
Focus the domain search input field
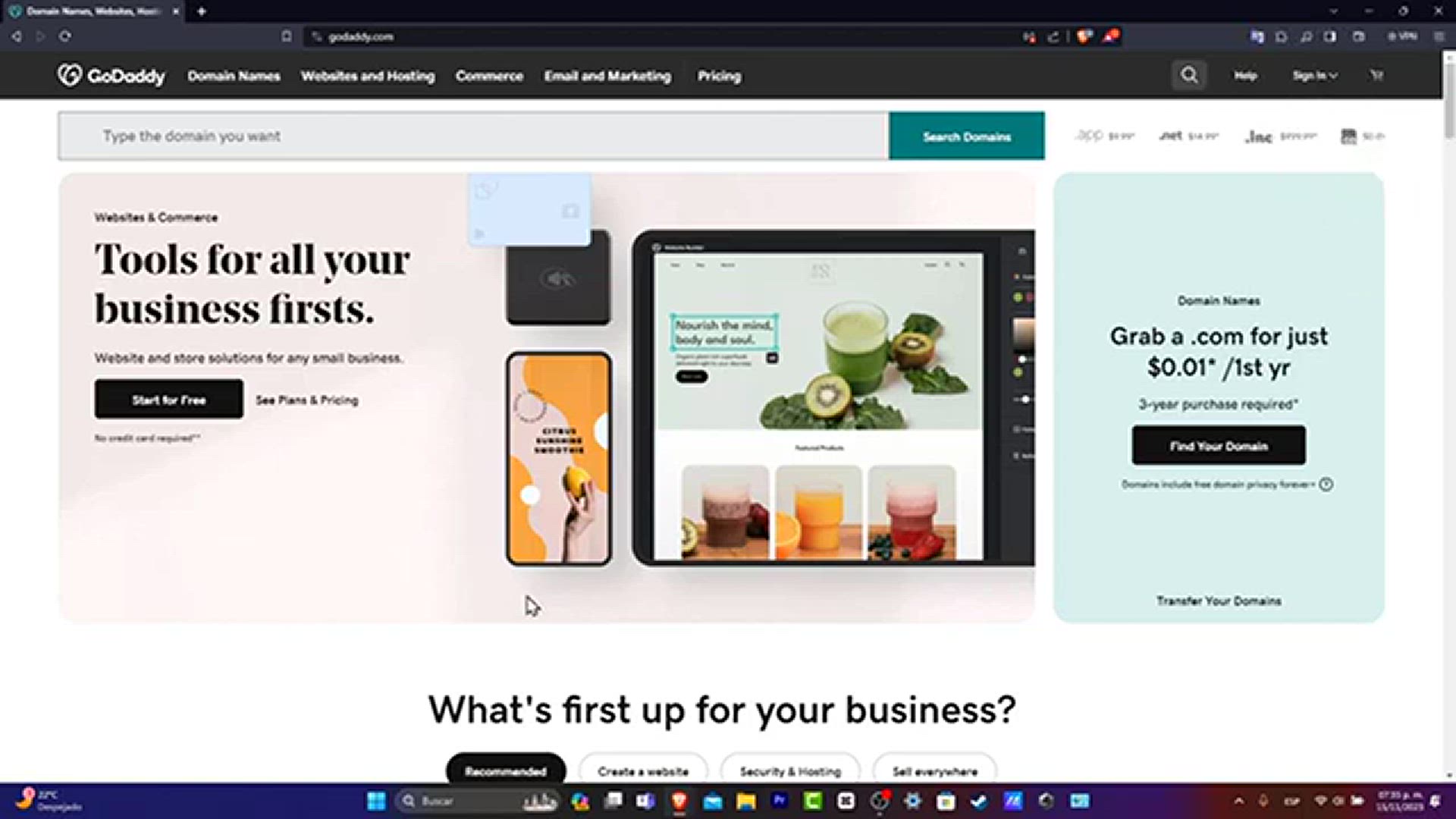[474, 136]
